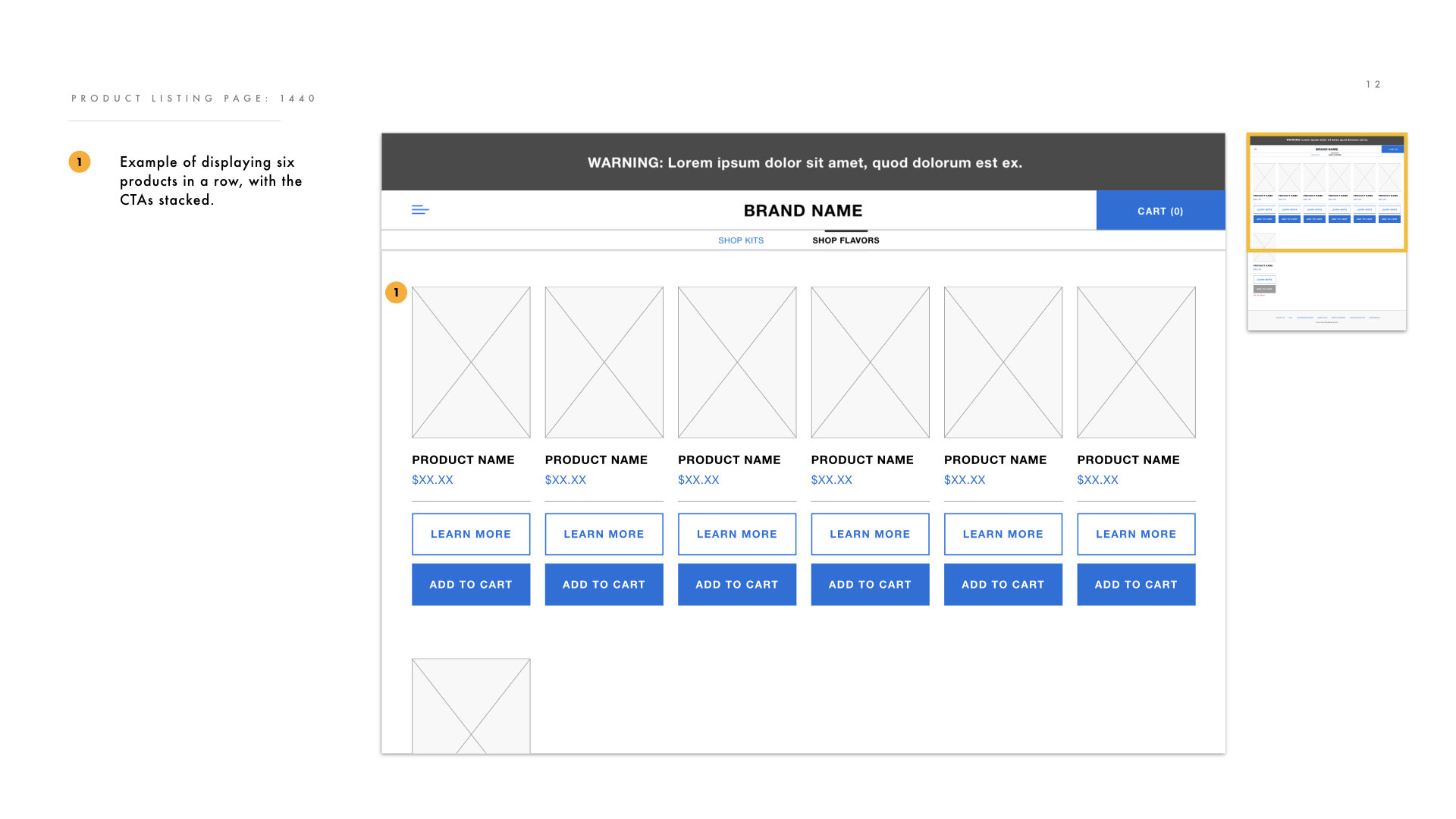
Task: Click the third PRODUCT NAME title
Action: [730, 460]
